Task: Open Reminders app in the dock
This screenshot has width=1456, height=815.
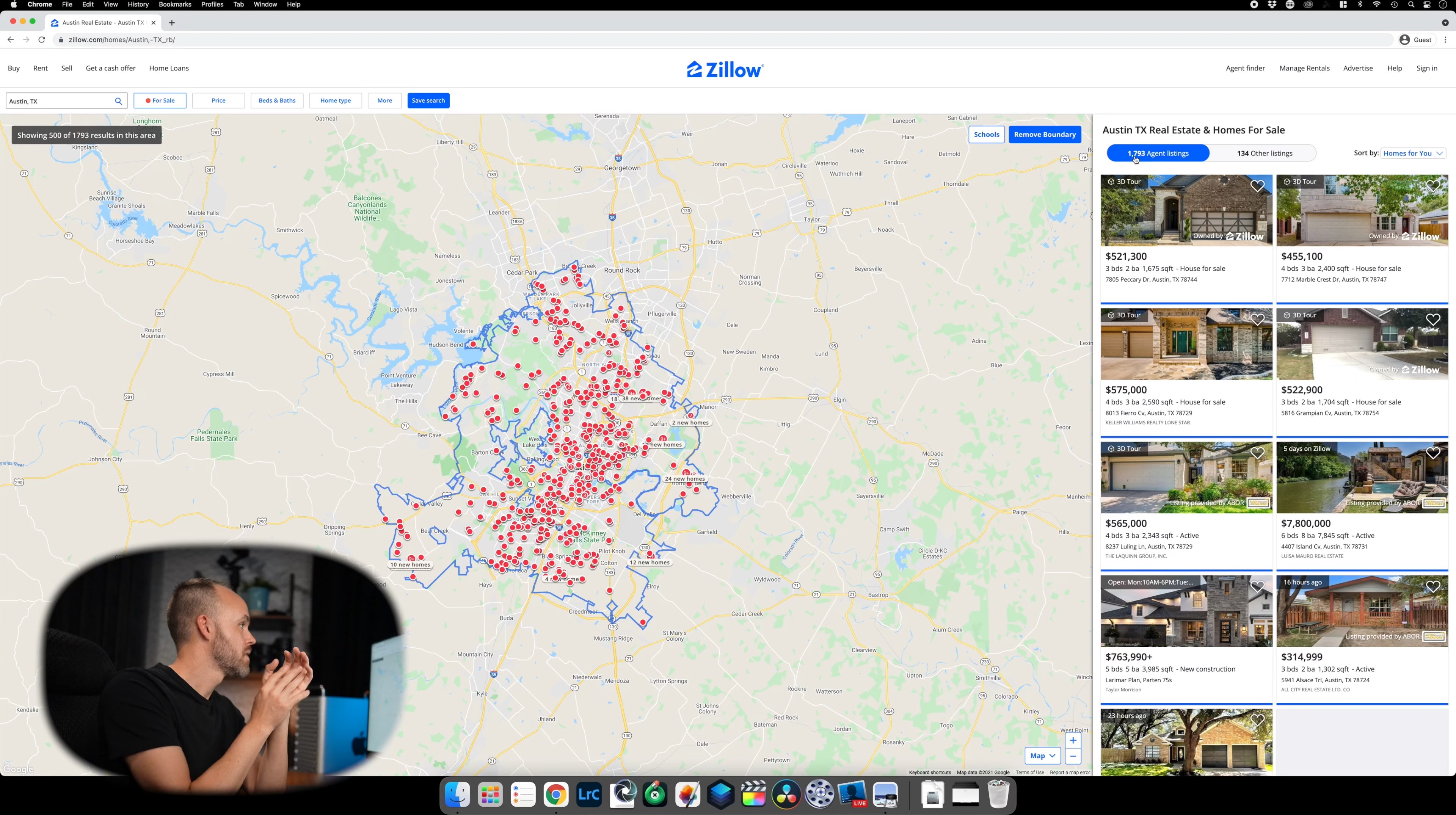Action: click(523, 795)
